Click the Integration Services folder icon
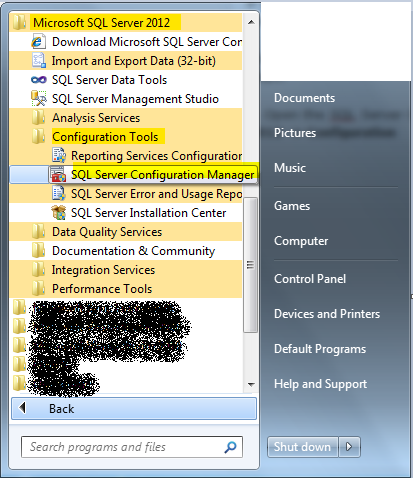413x478 pixels. pos(39,270)
